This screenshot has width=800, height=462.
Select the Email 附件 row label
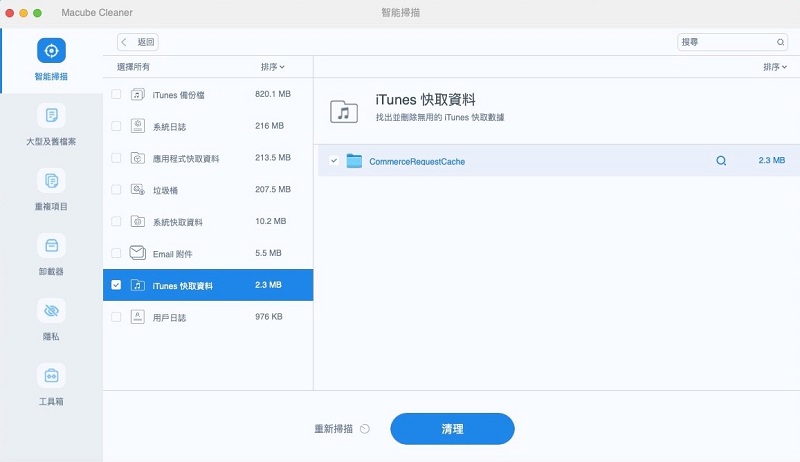tap(172, 254)
